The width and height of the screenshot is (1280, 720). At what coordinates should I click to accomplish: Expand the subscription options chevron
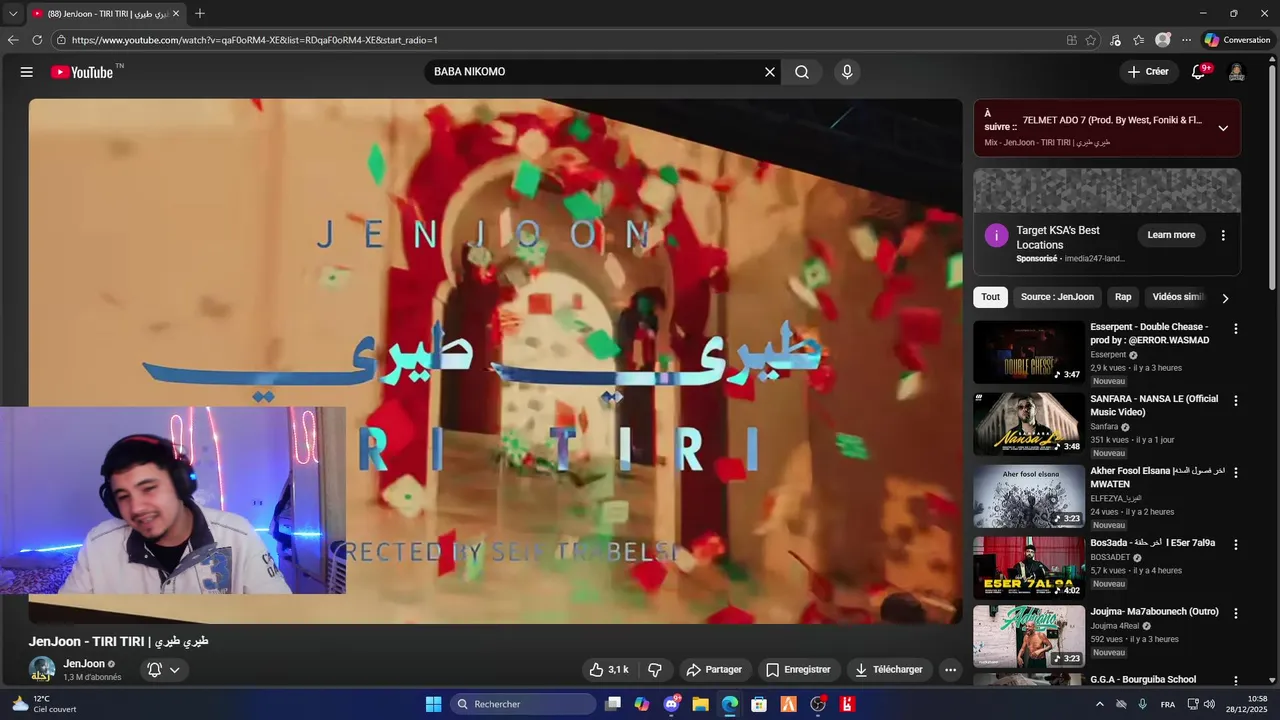click(174, 670)
